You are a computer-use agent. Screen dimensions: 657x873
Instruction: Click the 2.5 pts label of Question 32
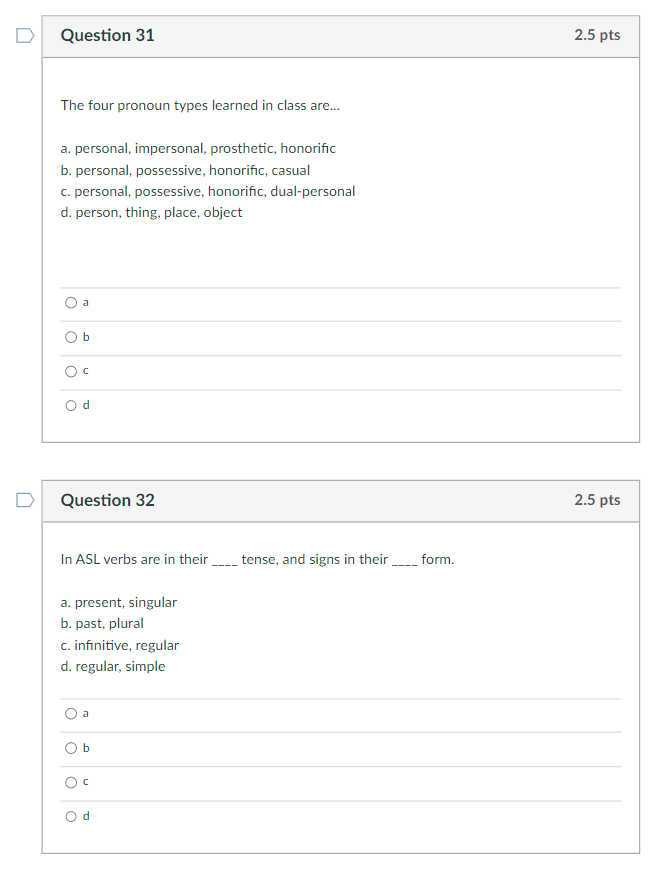[x=597, y=500]
